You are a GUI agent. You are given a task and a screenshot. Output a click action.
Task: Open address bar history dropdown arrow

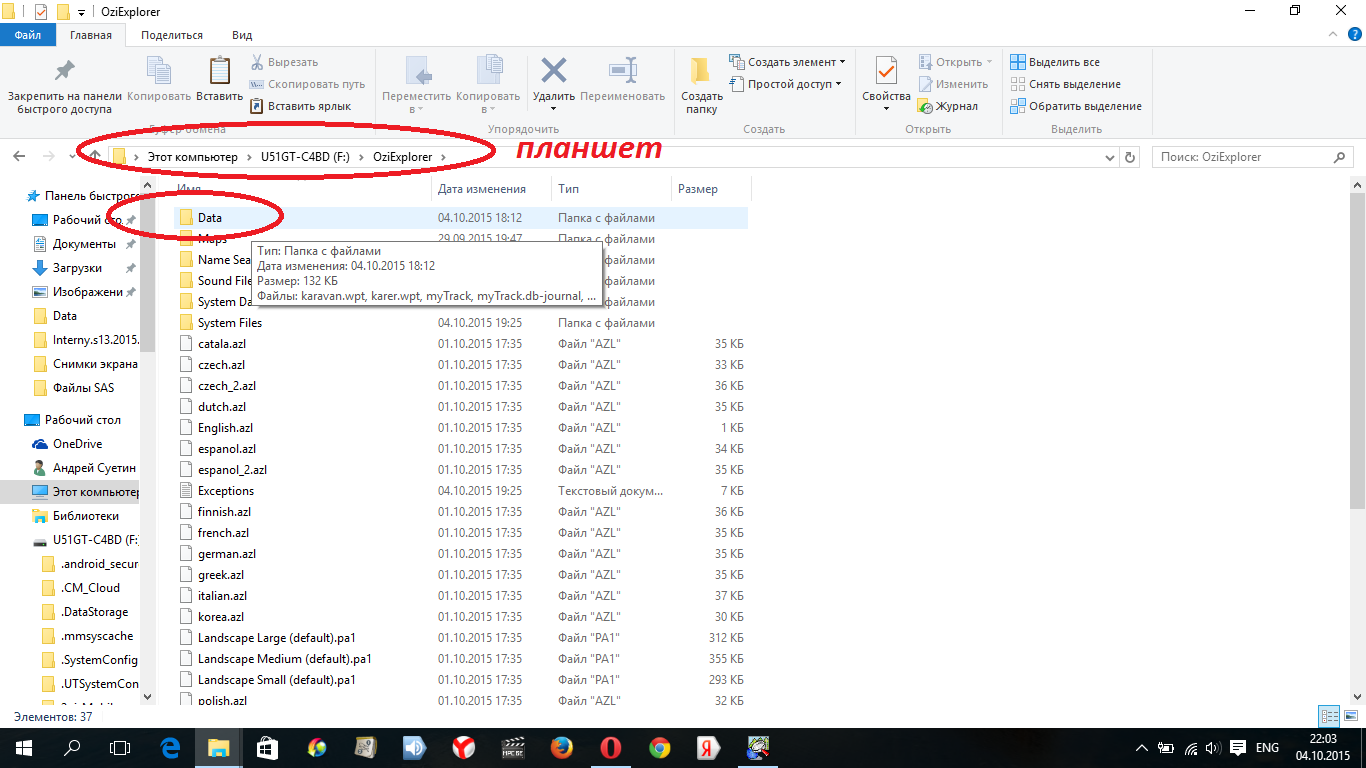(x=1109, y=157)
